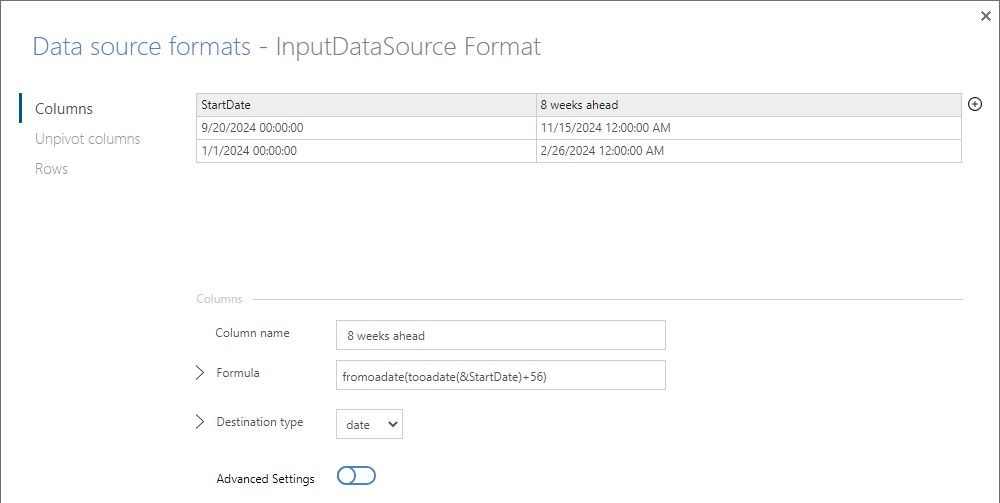
Task: Expand the Formula section chevron
Action: point(200,373)
